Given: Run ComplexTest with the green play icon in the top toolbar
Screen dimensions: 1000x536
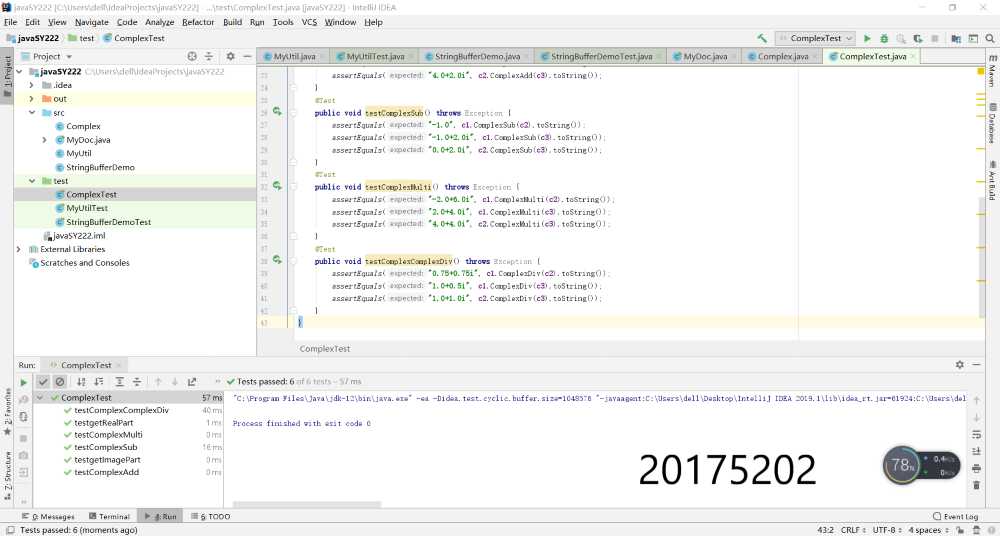Looking at the screenshot, I should tap(867, 38).
